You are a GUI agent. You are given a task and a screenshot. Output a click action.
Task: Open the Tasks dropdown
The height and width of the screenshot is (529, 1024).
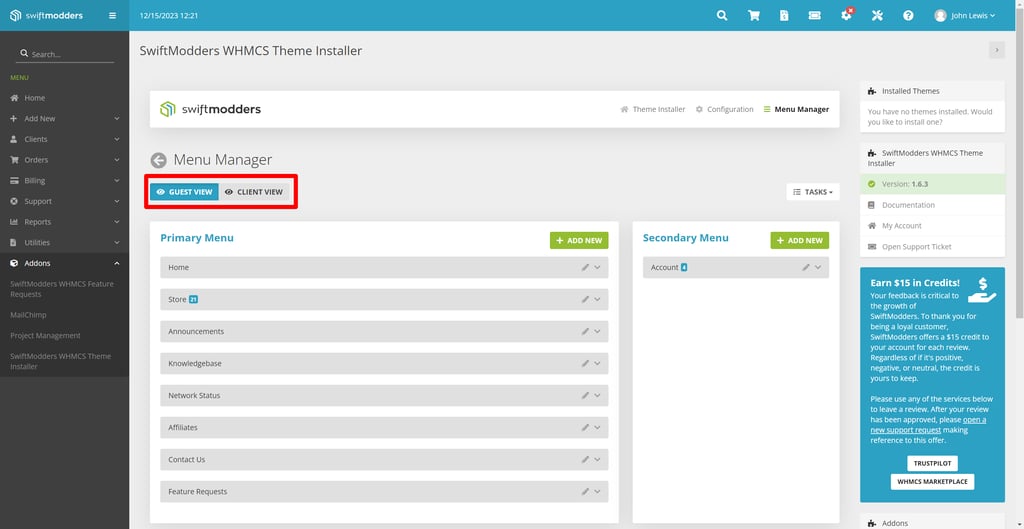tap(813, 192)
